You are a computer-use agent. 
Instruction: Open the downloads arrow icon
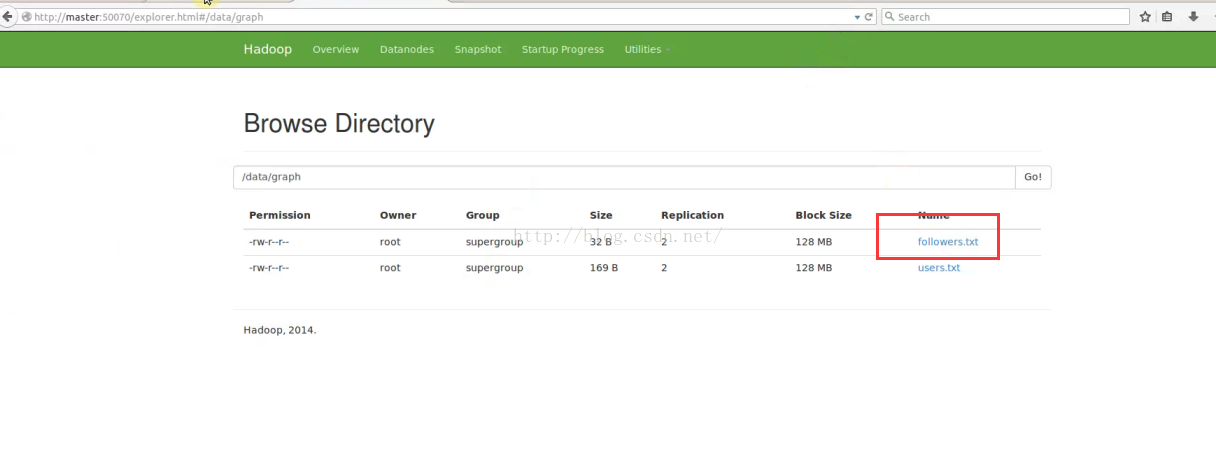pyautogui.click(x=1193, y=17)
